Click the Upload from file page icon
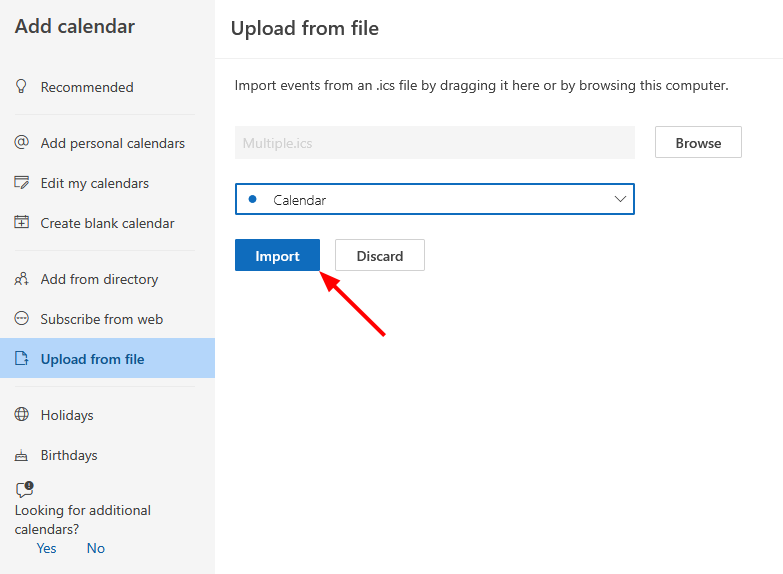783x574 pixels. click(x=21, y=359)
